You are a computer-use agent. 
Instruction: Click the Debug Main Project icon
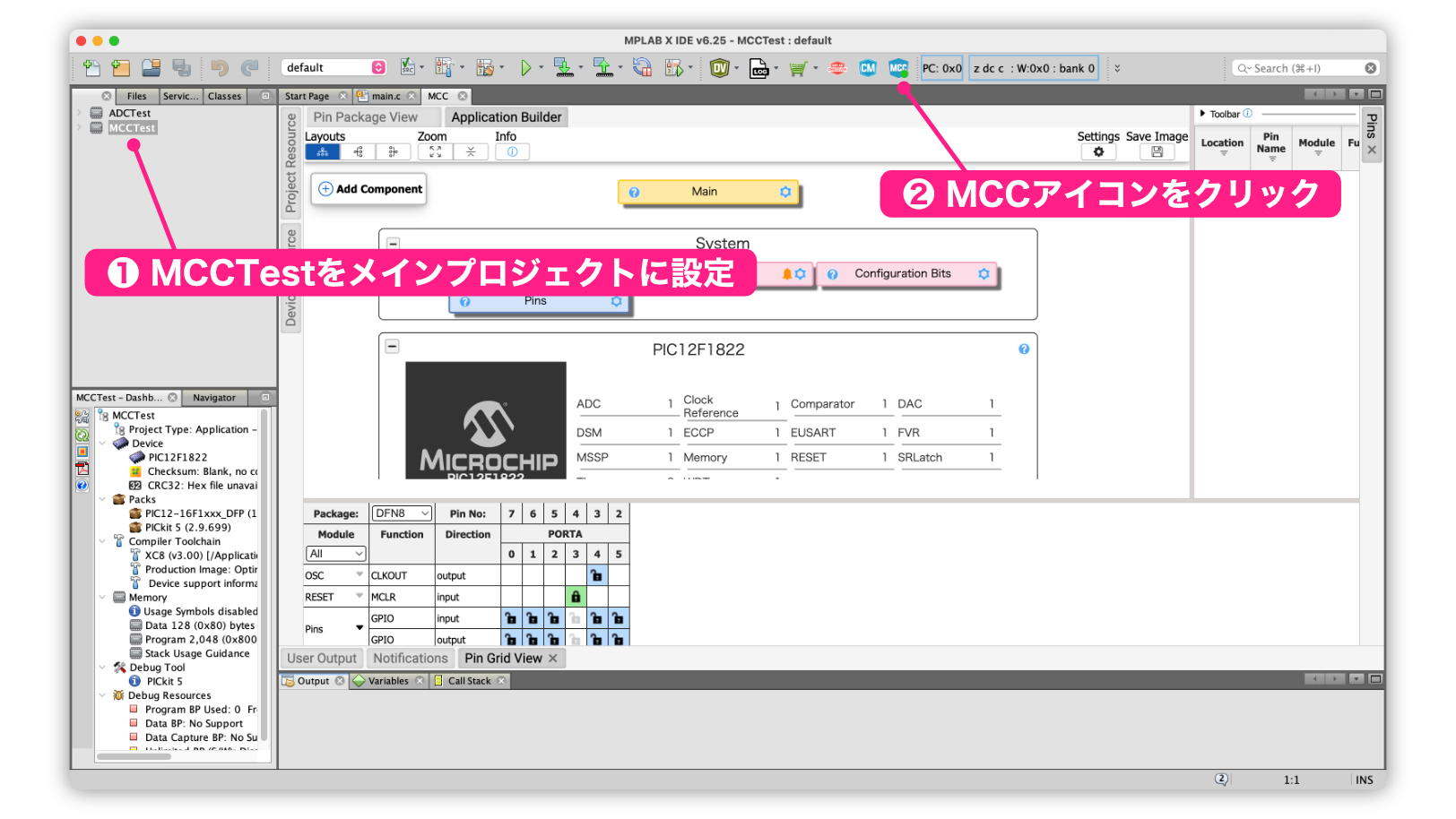coord(674,68)
